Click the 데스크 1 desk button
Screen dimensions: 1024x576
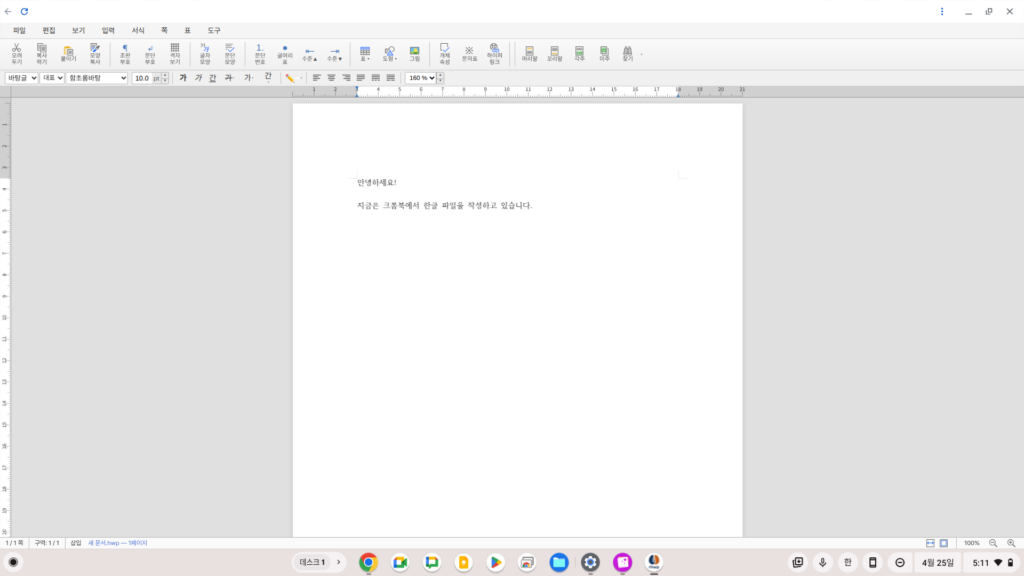(x=318, y=562)
